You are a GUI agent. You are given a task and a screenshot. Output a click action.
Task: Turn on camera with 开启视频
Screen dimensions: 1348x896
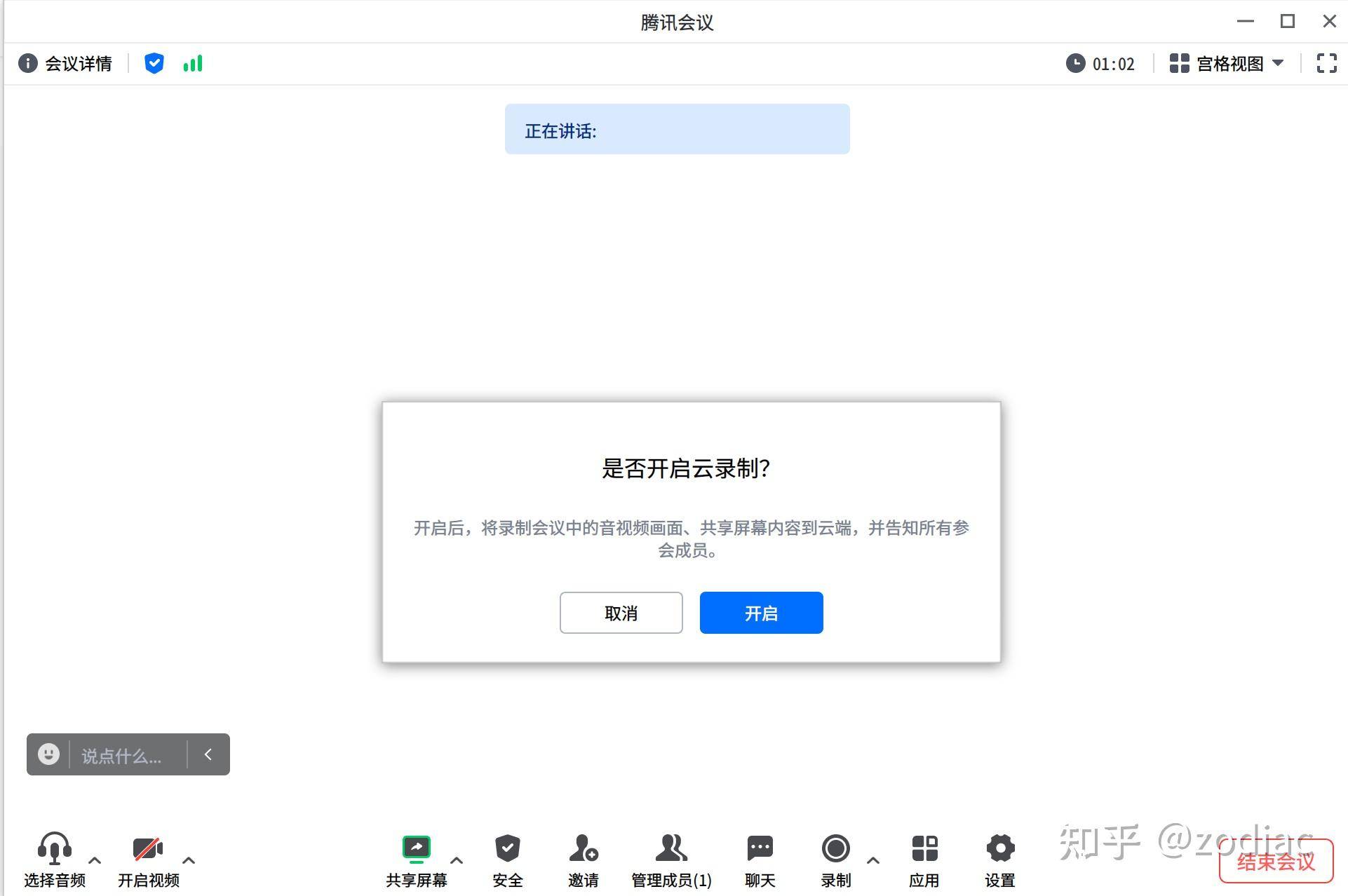[149, 860]
